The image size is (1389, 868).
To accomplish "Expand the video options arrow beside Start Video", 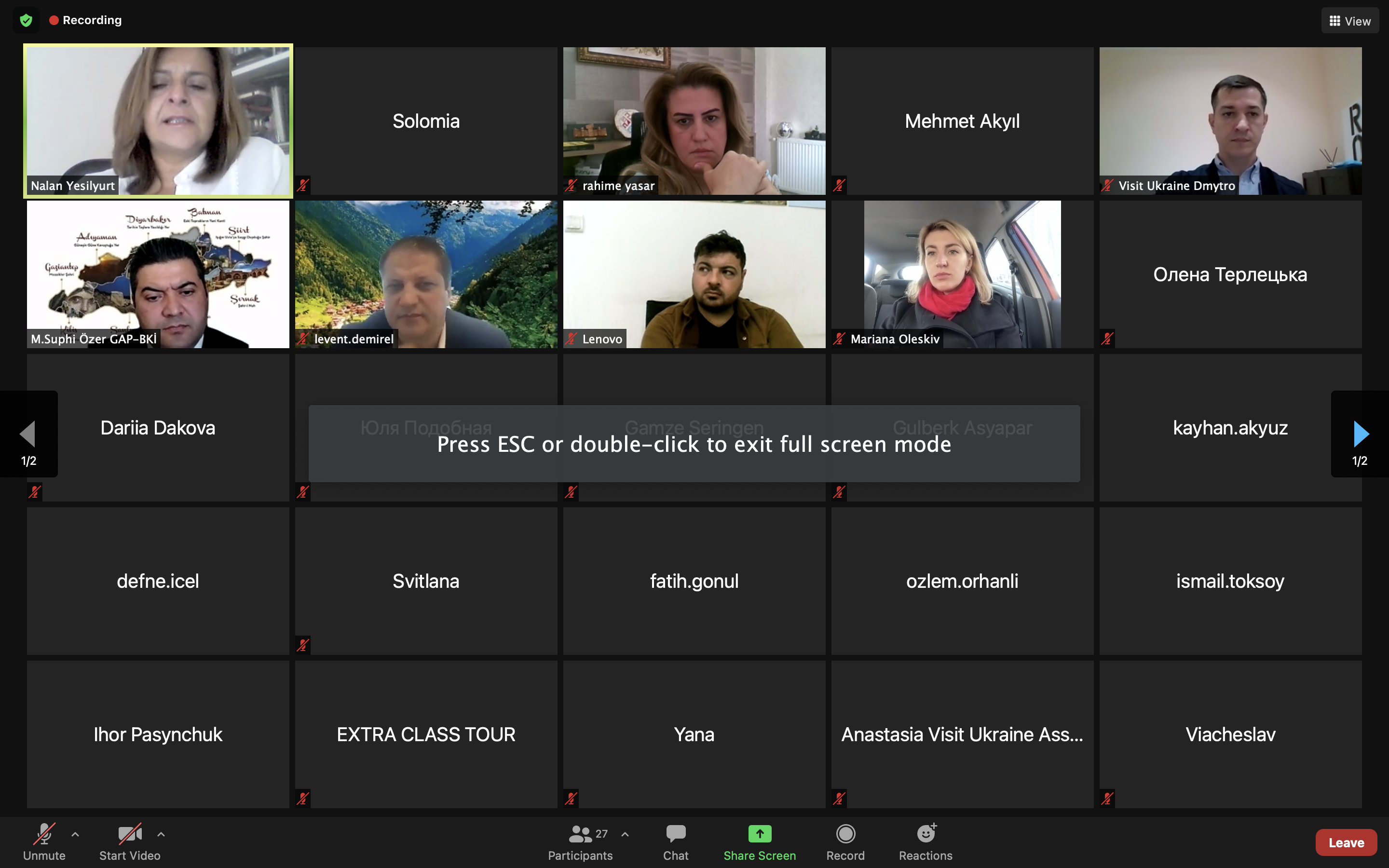I will click(x=161, y=834).
